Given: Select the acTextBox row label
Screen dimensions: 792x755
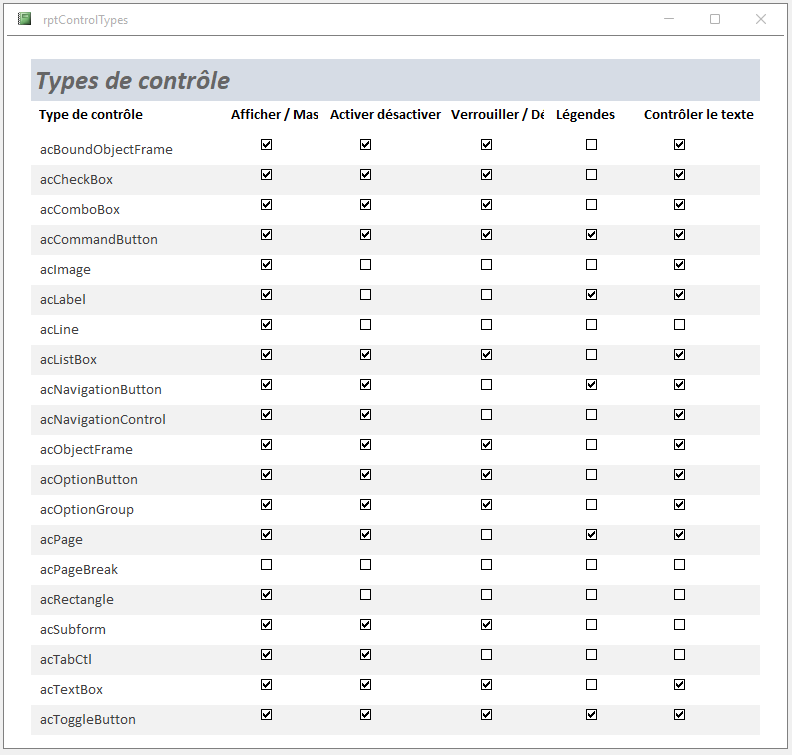Looking at the screenshot, I should pos(71,689).
